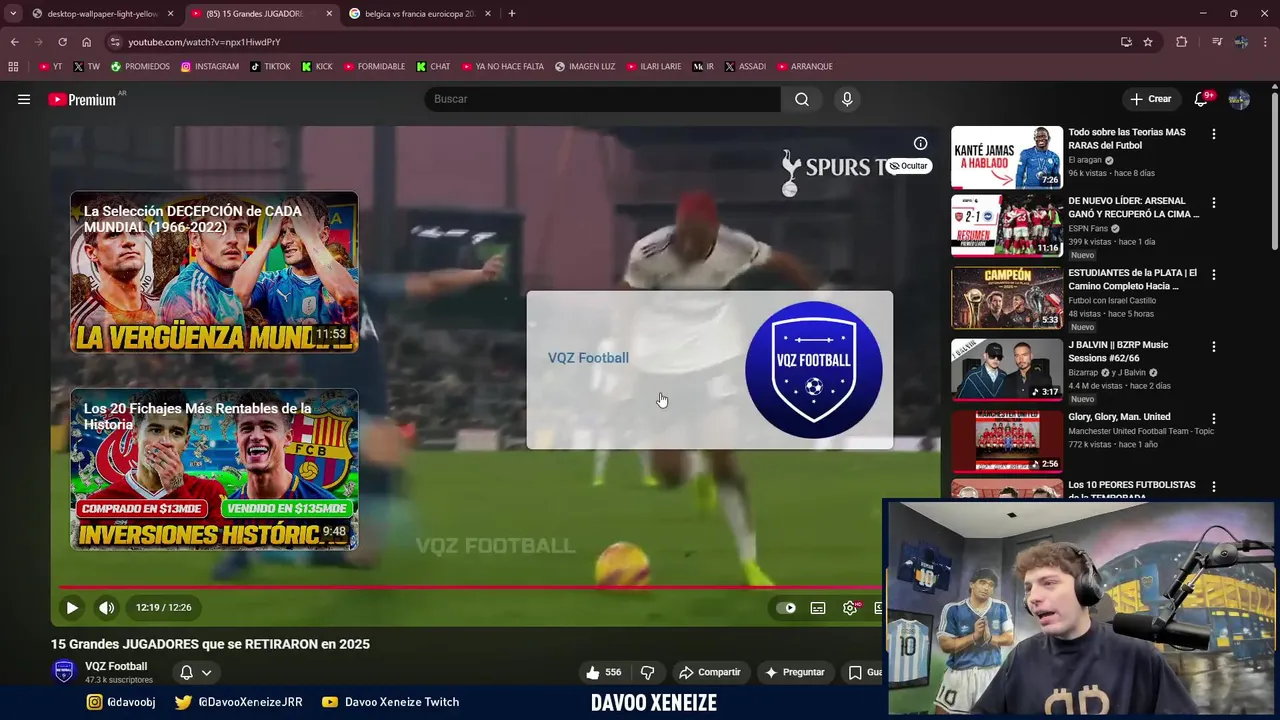The image size is (1280, 720).
Task: Mute the video volume icon
Action: pyautogui.click(x=107, y=607)
